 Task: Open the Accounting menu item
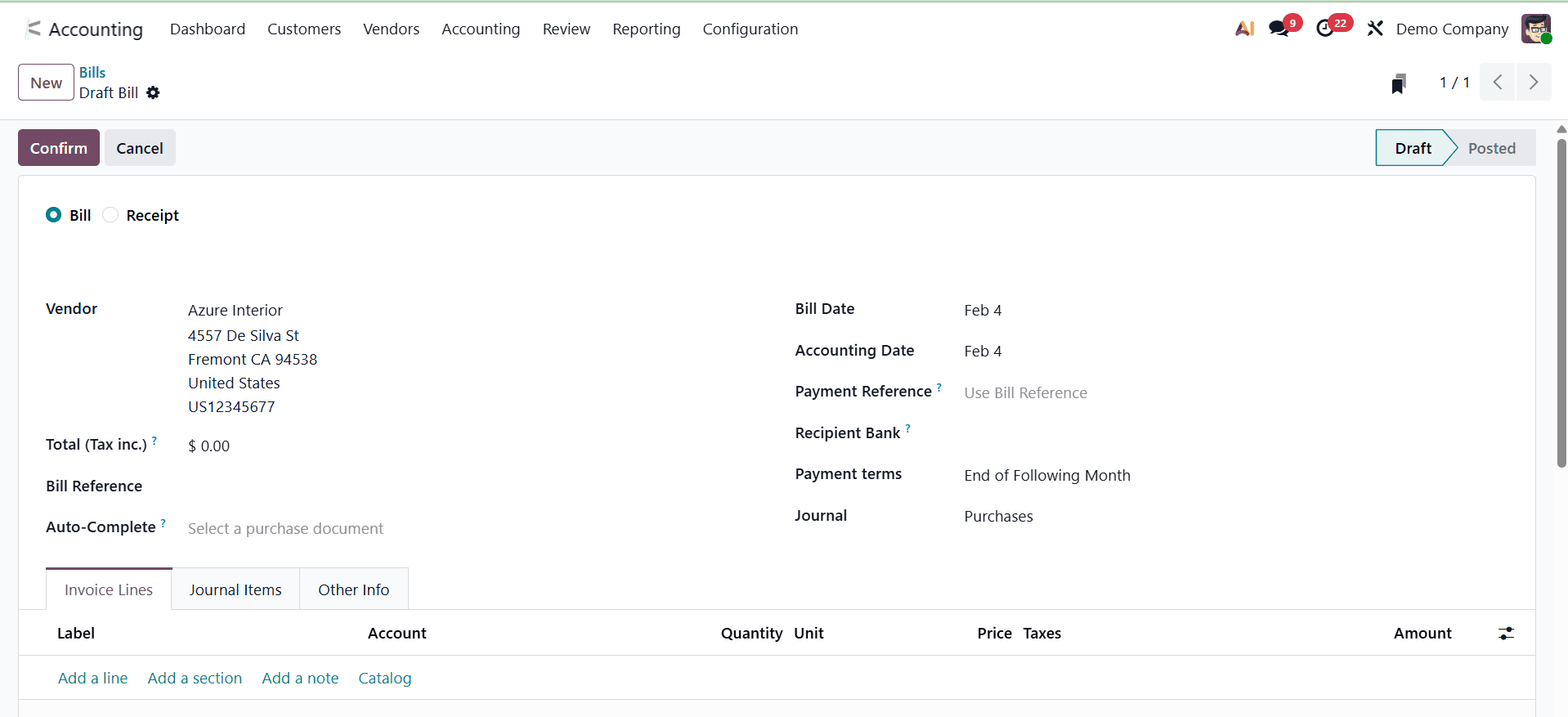(481, 29)
